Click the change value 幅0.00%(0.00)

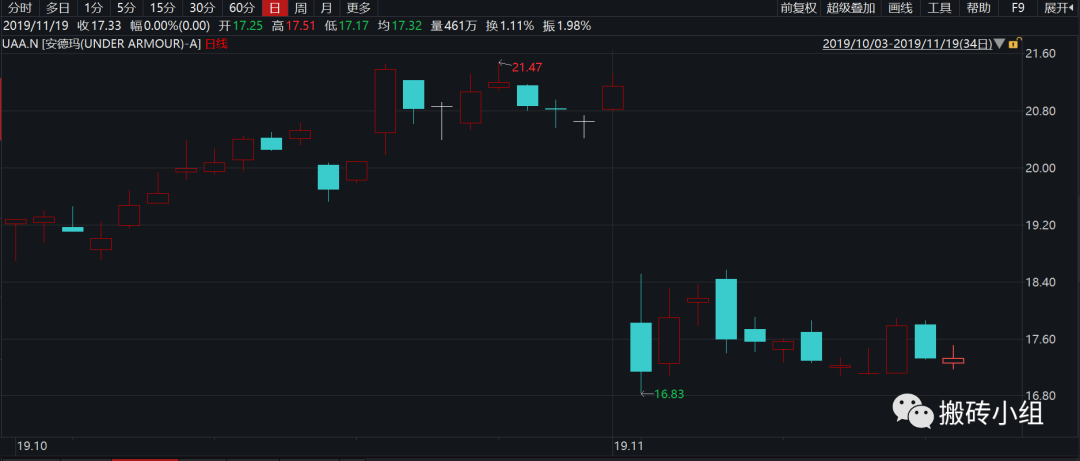(x=170, y=26)
